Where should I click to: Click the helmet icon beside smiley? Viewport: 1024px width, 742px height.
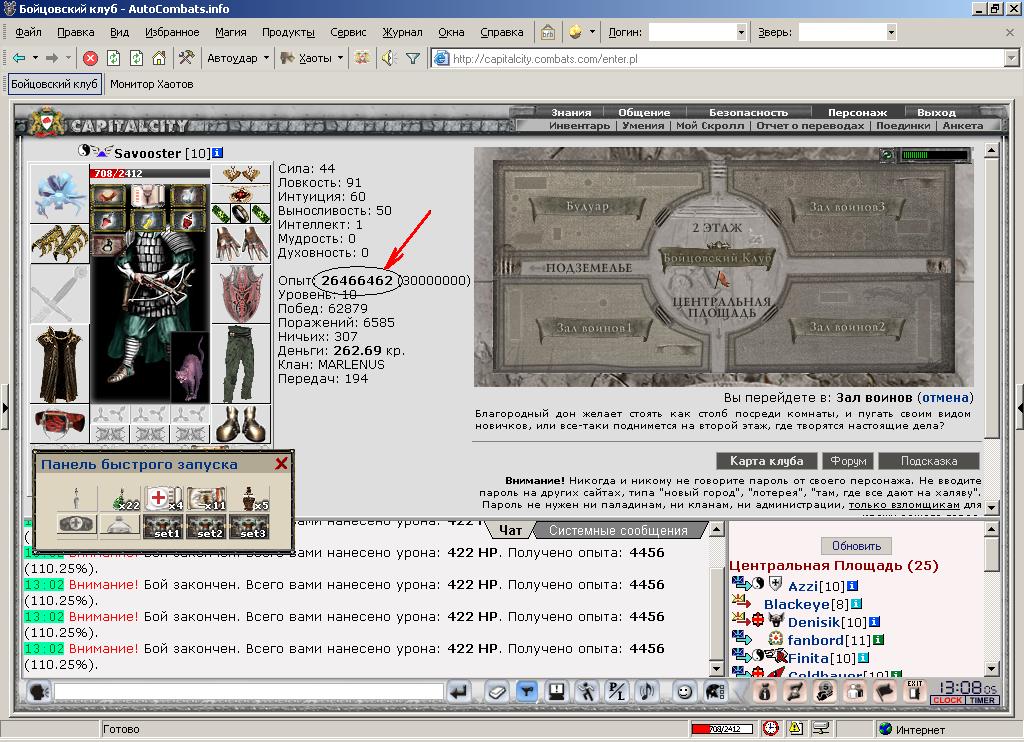715,692
